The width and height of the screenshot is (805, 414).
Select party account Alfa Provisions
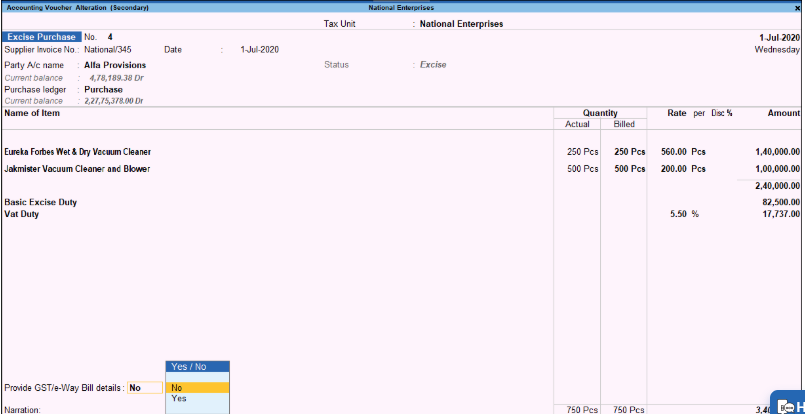point(115,65)
